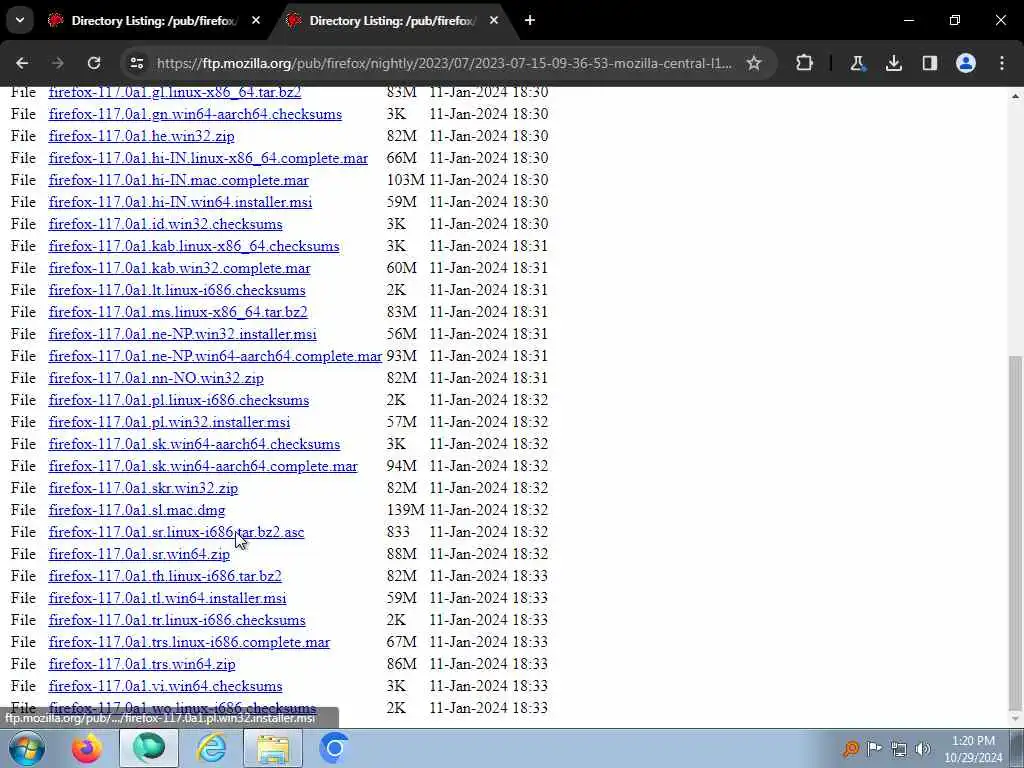Screen dimensions: 1024x768
Task: Bookmark this page with the star icon
Action: click(754, 63)
